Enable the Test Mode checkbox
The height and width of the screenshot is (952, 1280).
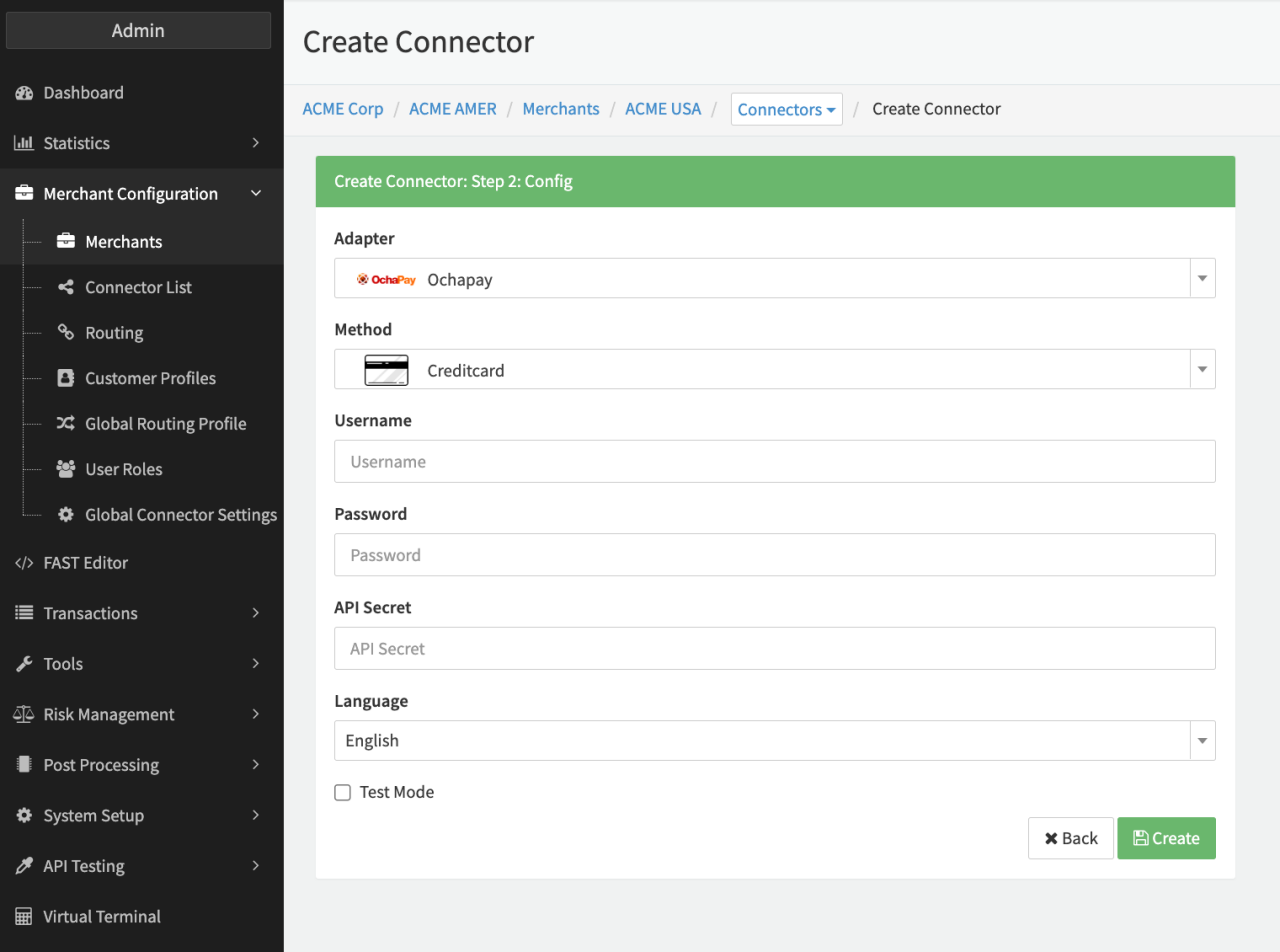coord(343,793)
